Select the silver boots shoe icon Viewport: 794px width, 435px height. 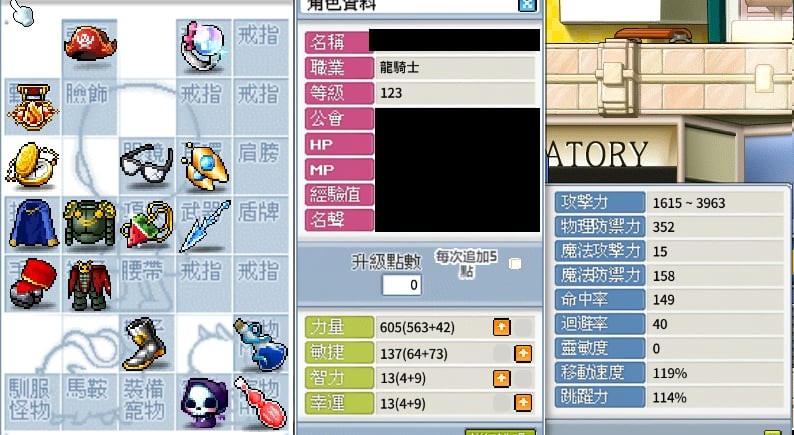tap(144, 343)
